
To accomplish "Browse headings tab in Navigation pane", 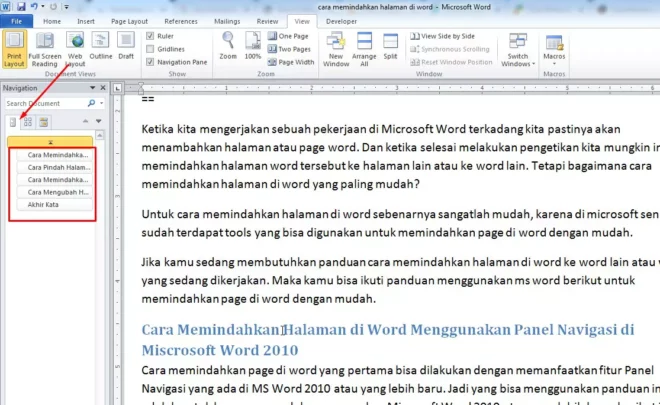I will point(13,122).
